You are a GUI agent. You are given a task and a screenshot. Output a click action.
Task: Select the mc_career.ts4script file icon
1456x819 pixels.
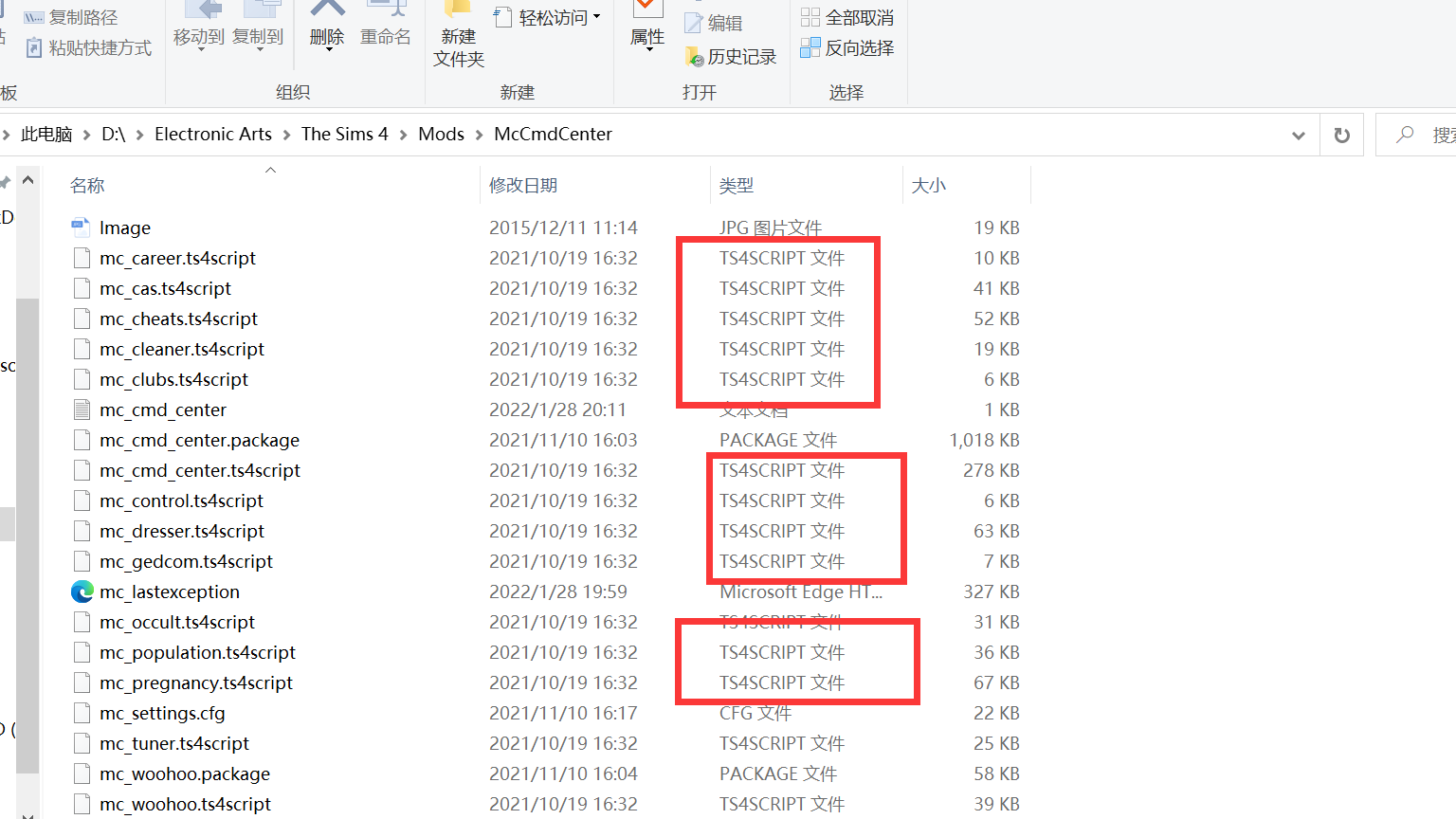(82, 258)
